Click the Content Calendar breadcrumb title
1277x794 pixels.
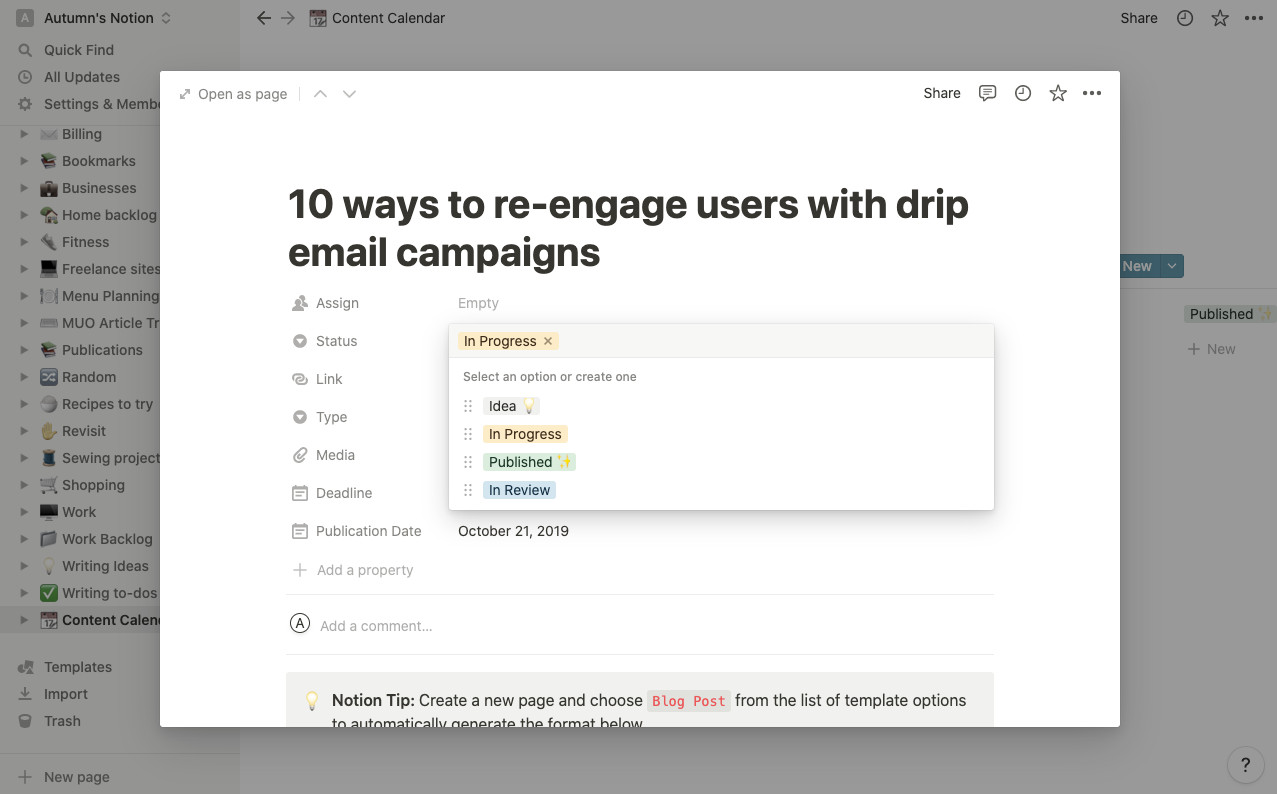point(389,18)
